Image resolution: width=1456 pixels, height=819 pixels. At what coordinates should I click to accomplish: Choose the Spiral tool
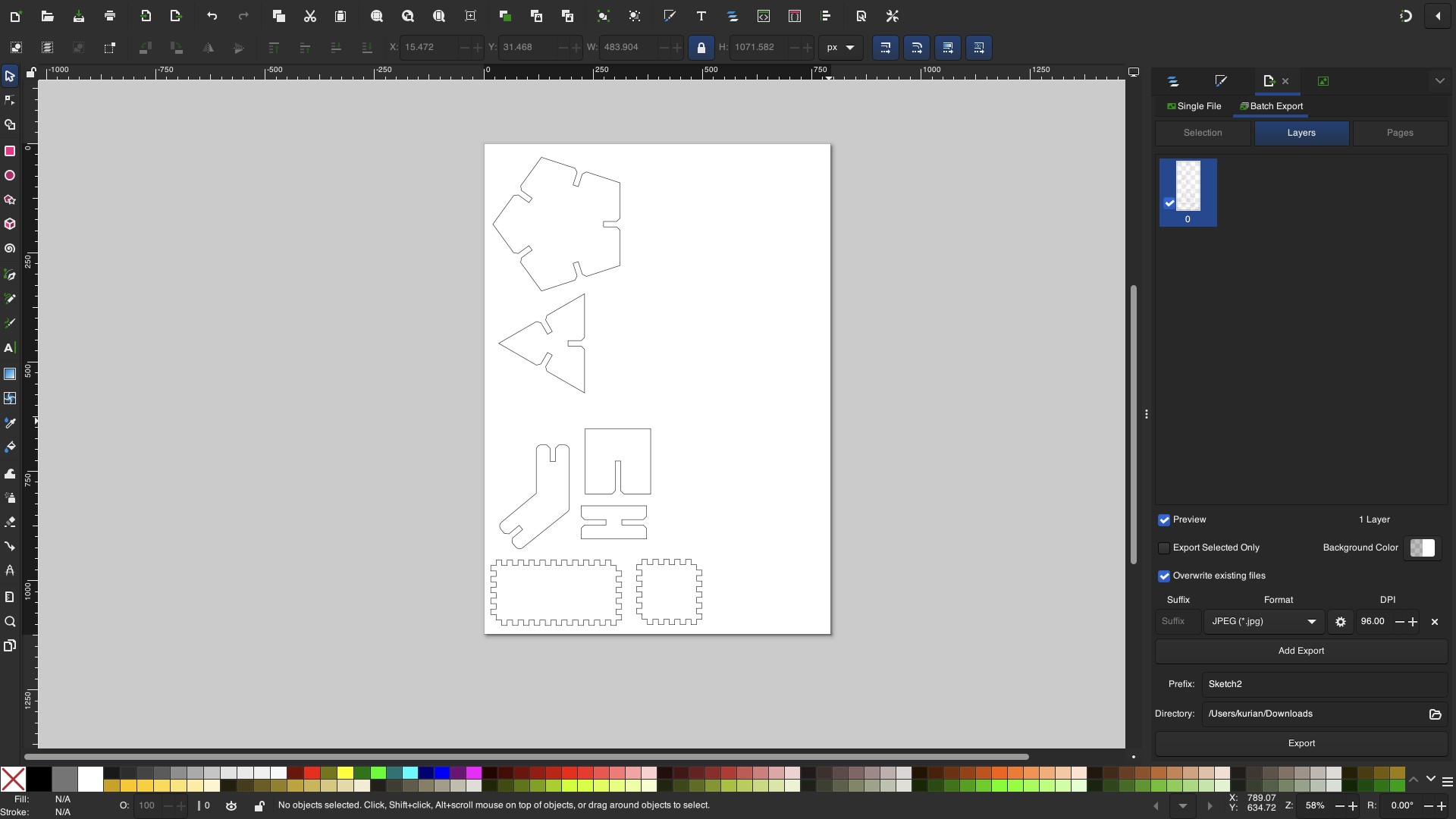click(x=10, y=249)
